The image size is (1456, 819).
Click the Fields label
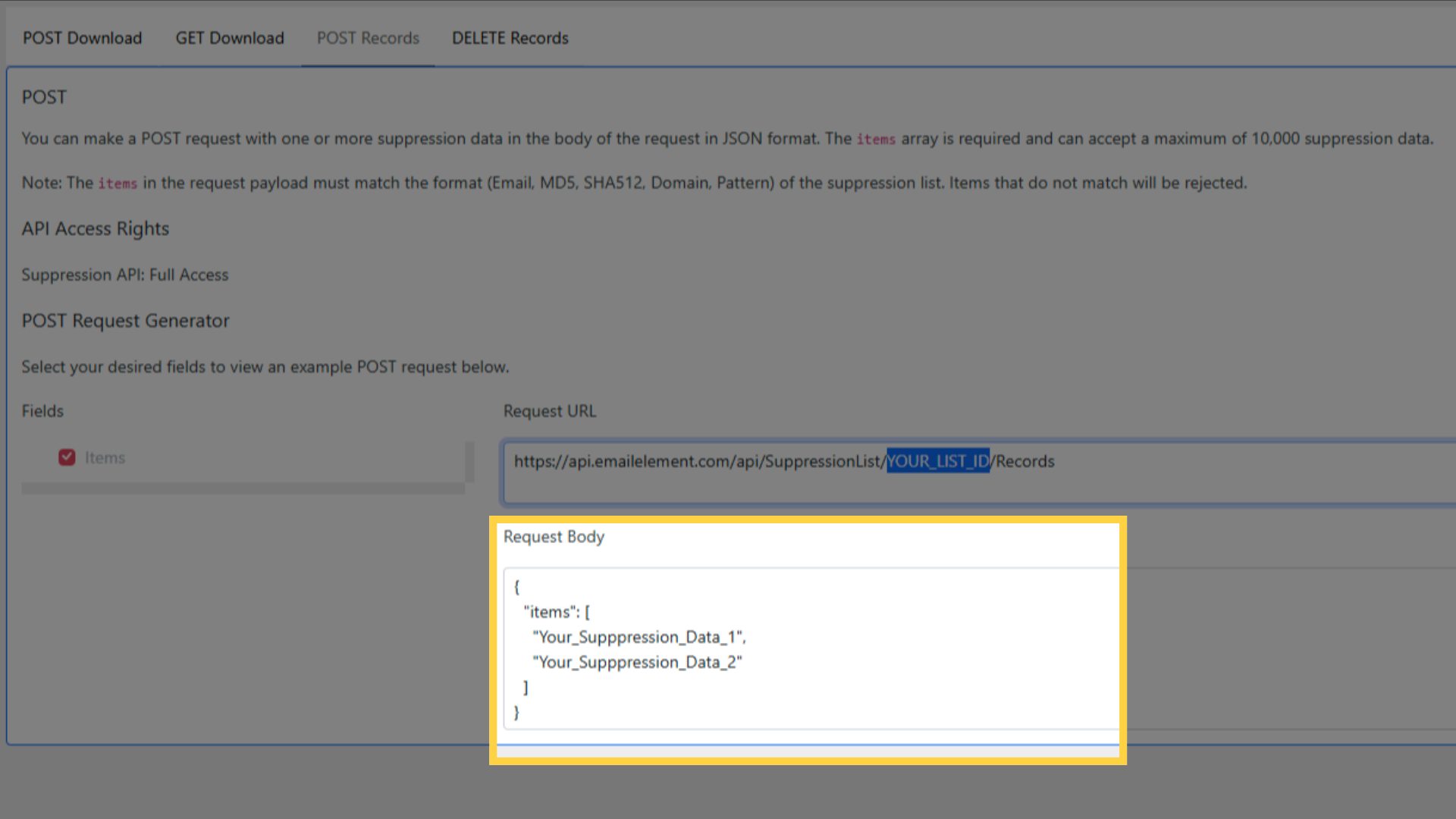coord(42,411)
